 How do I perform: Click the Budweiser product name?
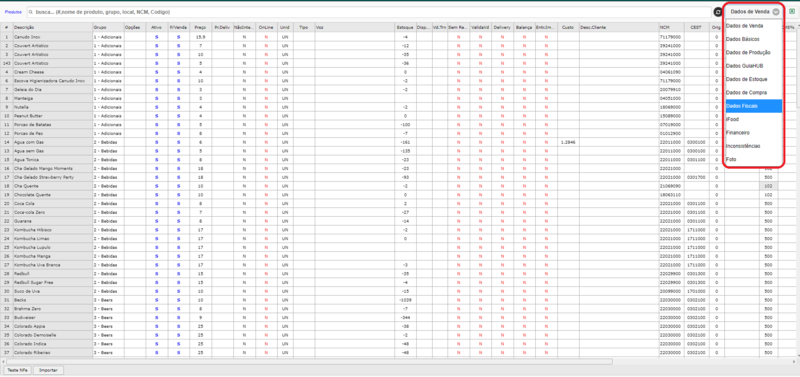tap(23, 317)
